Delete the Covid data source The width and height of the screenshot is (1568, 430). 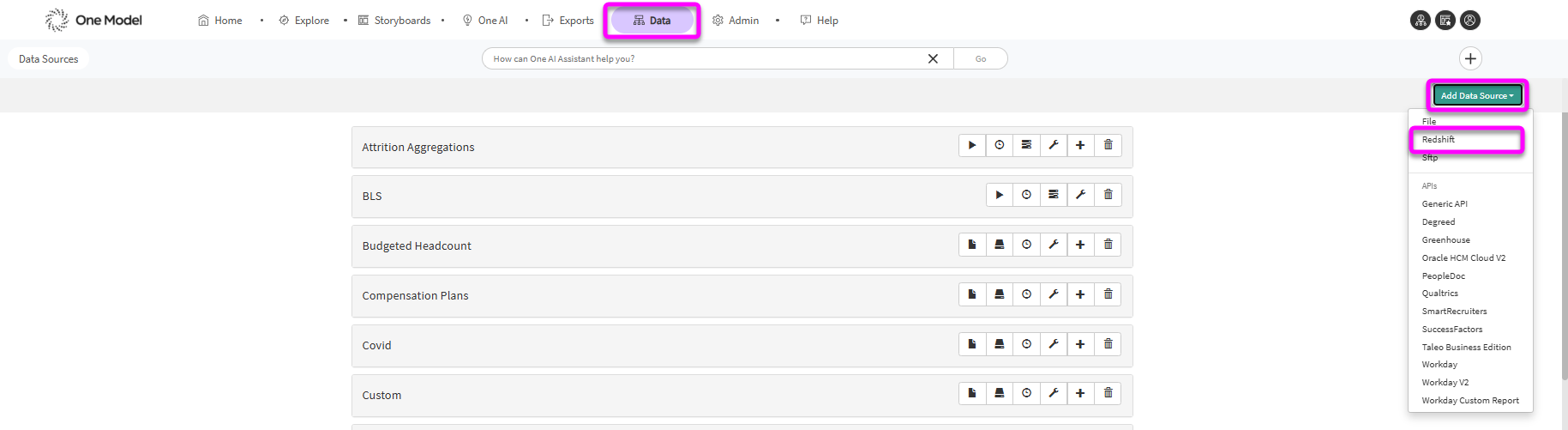point(1108,344)
